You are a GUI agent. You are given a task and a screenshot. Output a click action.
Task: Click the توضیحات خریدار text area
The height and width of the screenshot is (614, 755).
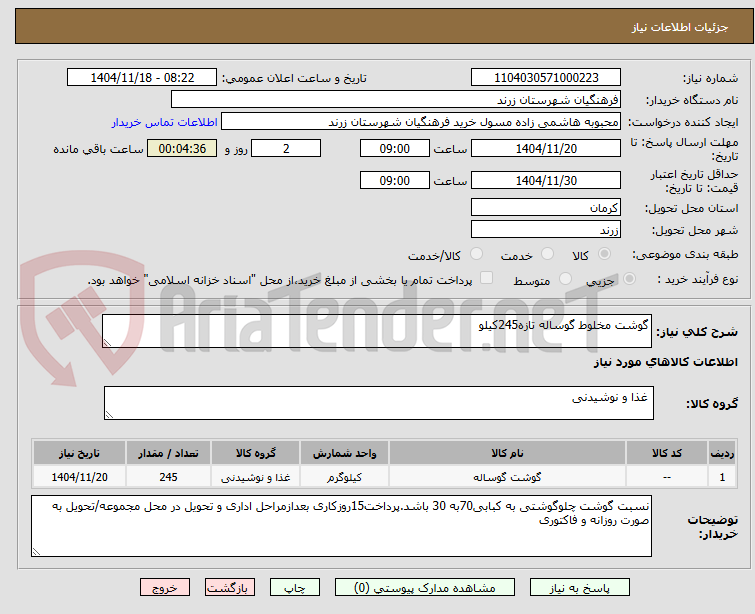pos(341,526)
